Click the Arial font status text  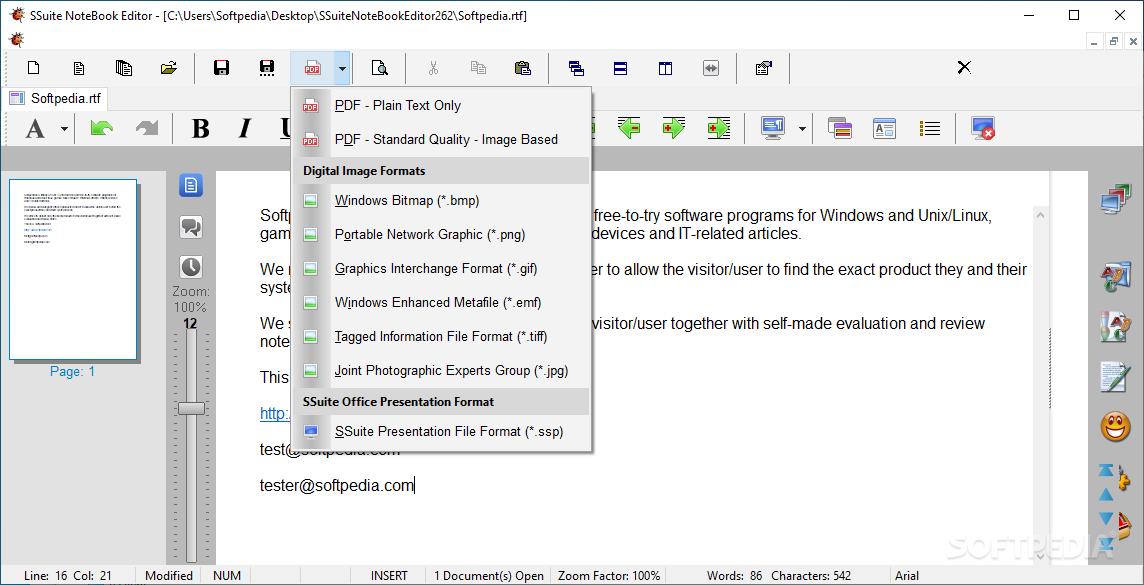click(x=908, y=576)
